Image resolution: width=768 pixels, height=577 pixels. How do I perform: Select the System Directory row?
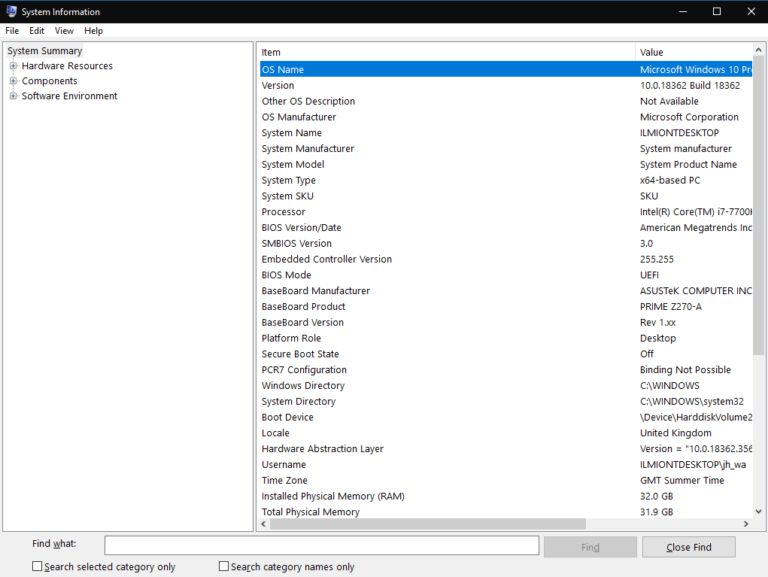[506, 401]
